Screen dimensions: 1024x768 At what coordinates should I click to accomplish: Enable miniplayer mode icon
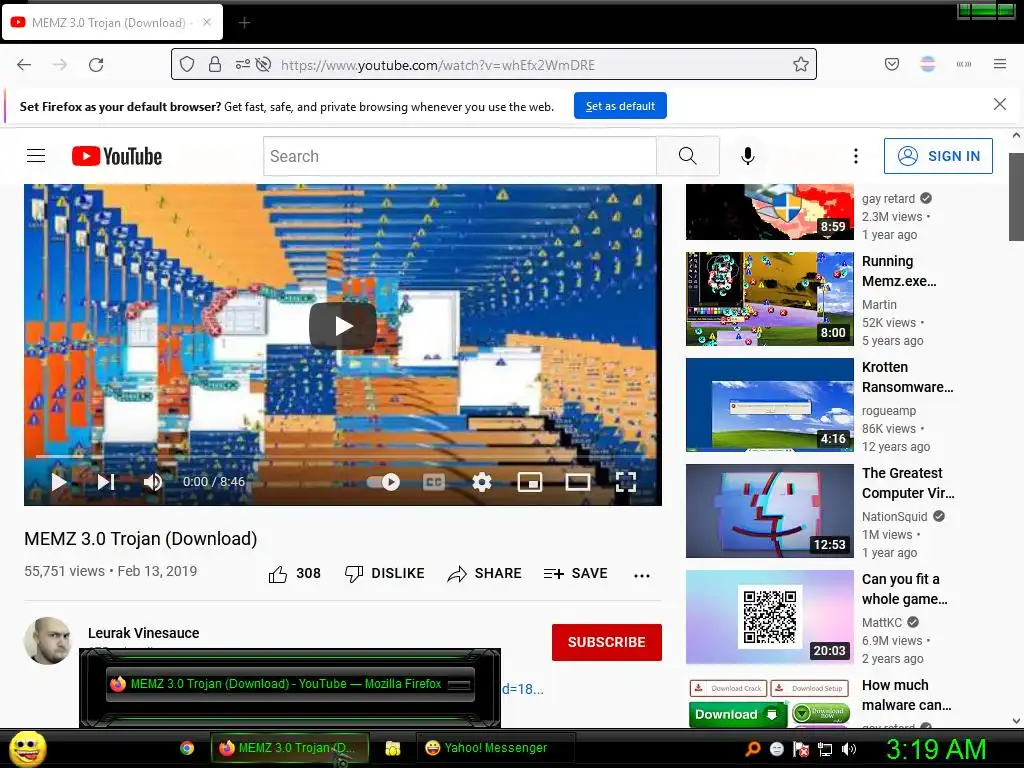pos(530,482)
